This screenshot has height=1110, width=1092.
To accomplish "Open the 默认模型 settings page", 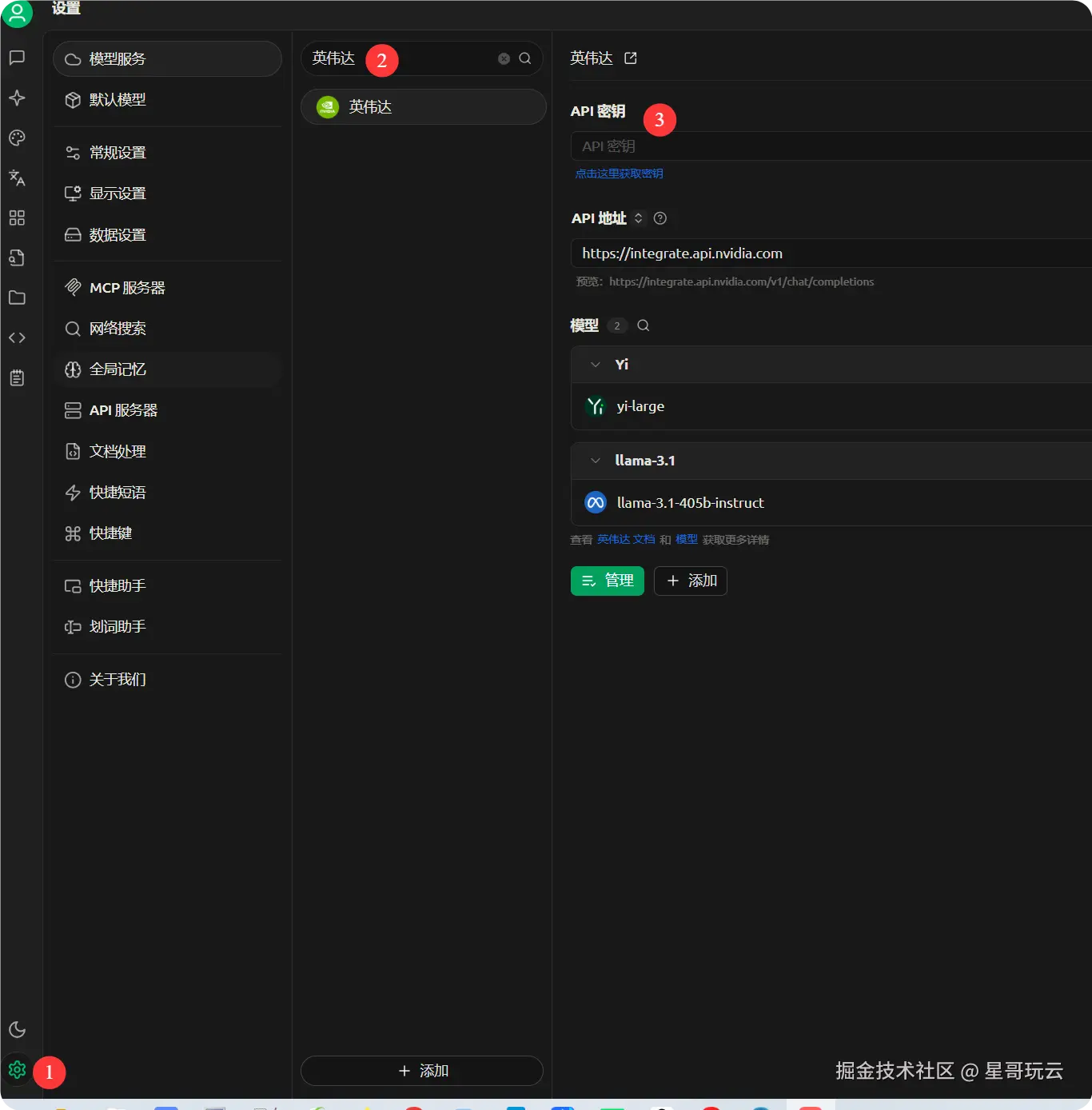I will (x=167, y=100).
